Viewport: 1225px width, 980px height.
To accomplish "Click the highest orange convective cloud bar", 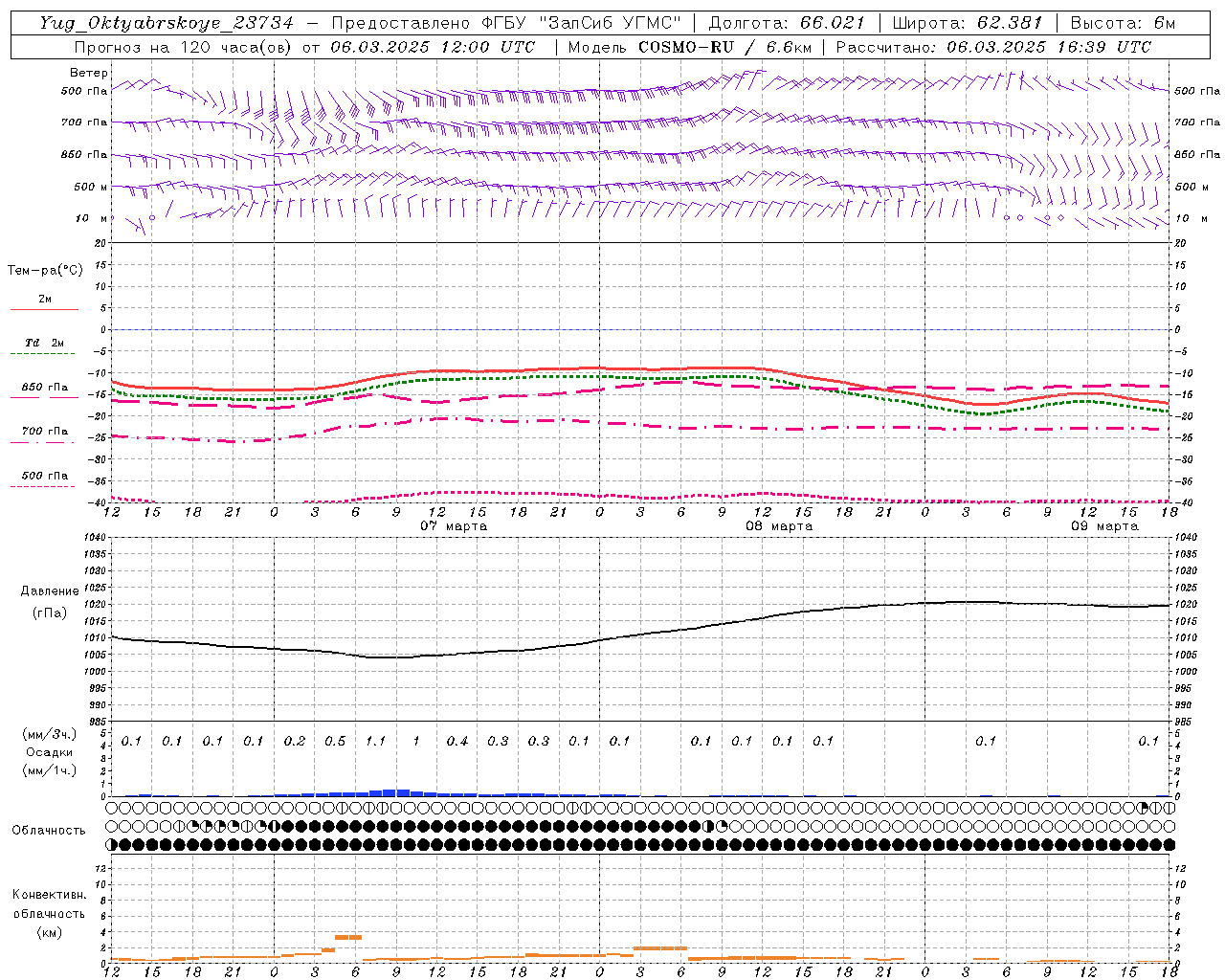I will coord(348,937).
